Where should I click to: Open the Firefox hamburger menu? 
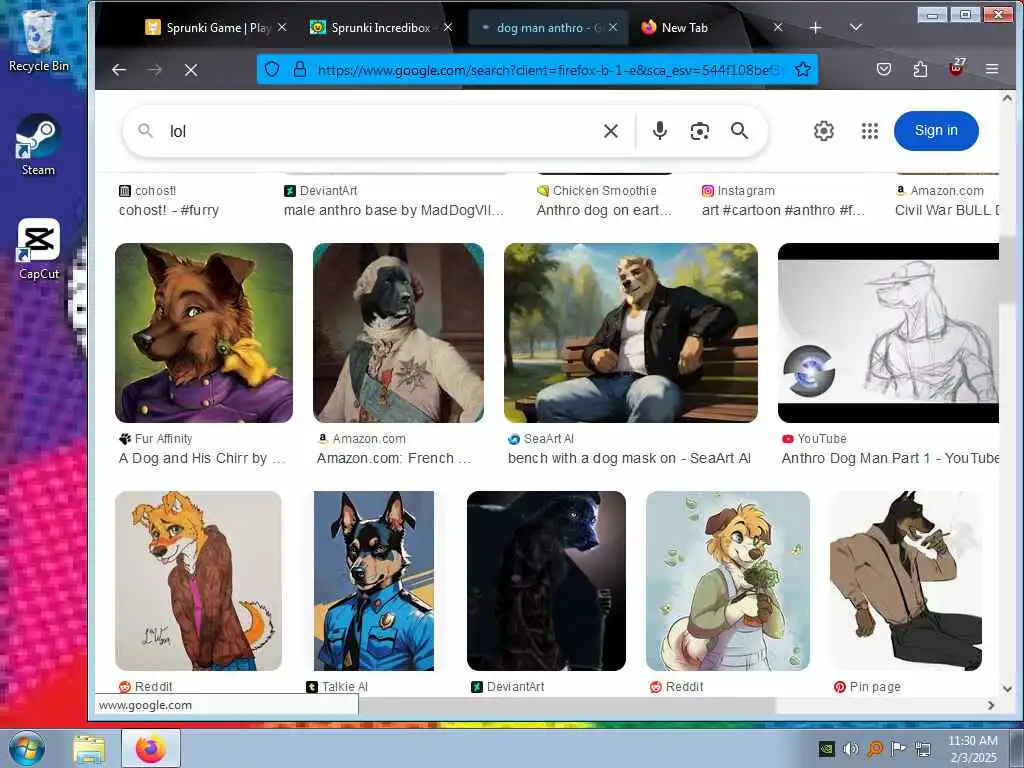coord(992,69)
